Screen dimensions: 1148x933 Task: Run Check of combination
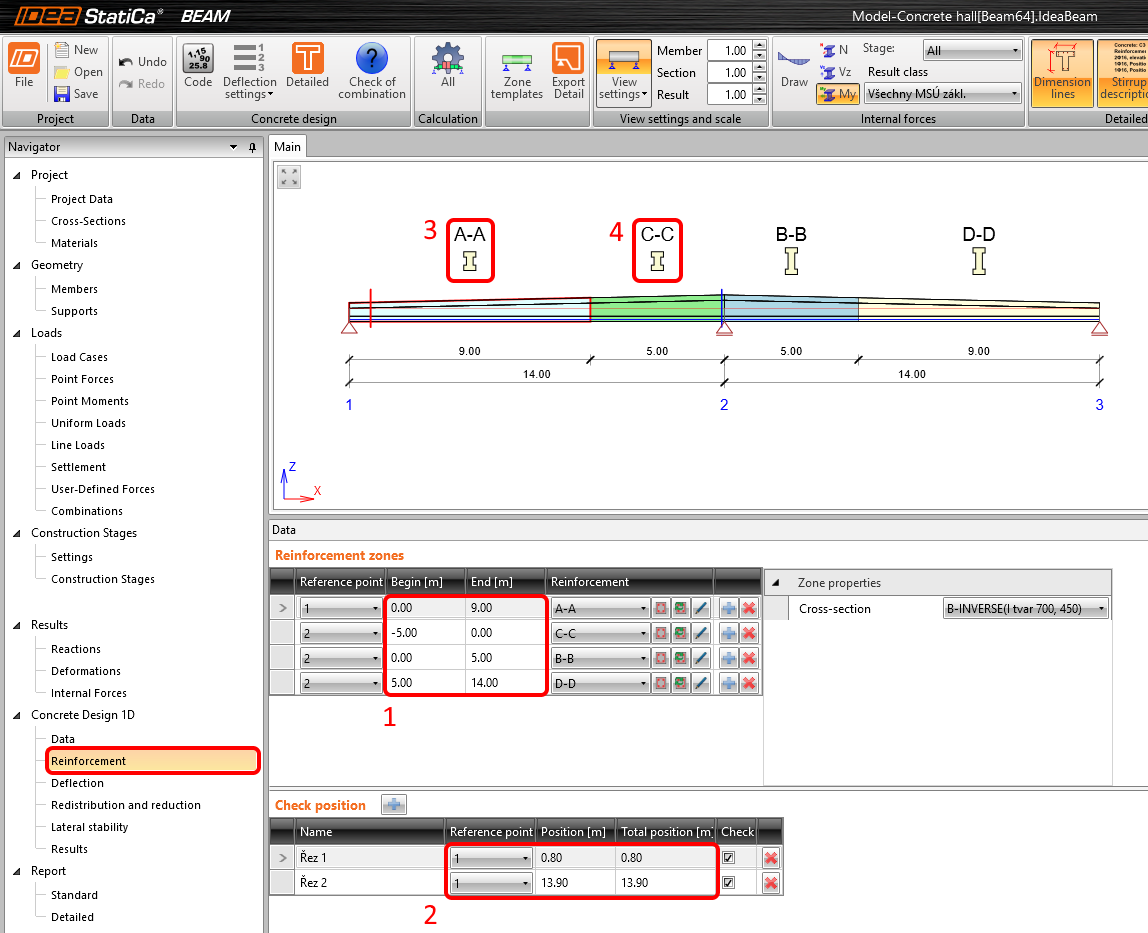pos(372,71)
